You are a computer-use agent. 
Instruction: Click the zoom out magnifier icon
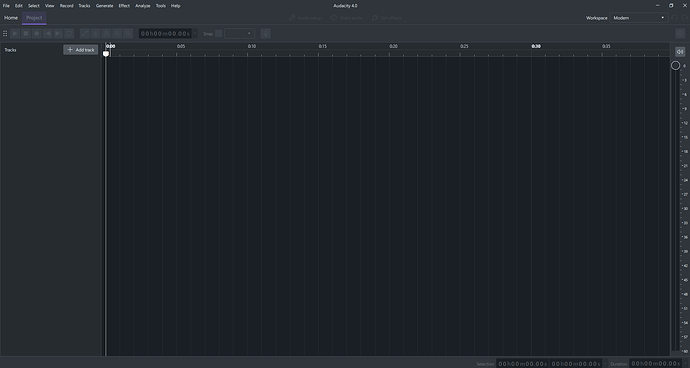pyautogui.click(x=128, y=33)
